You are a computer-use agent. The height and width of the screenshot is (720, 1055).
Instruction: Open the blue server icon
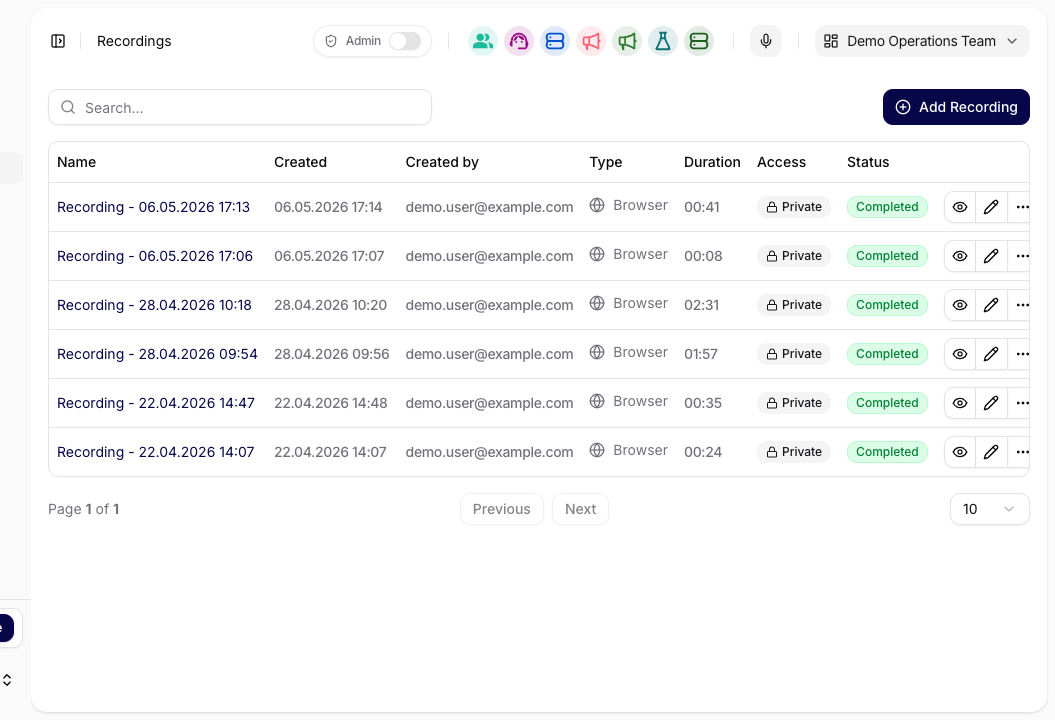tap(554, 41)
